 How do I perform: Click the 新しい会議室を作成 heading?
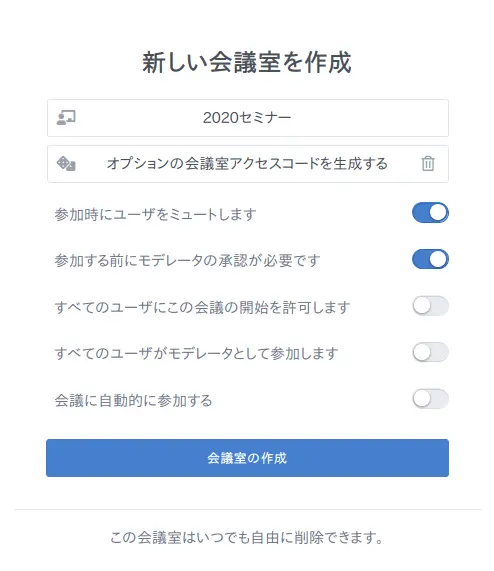coord(247,62)
